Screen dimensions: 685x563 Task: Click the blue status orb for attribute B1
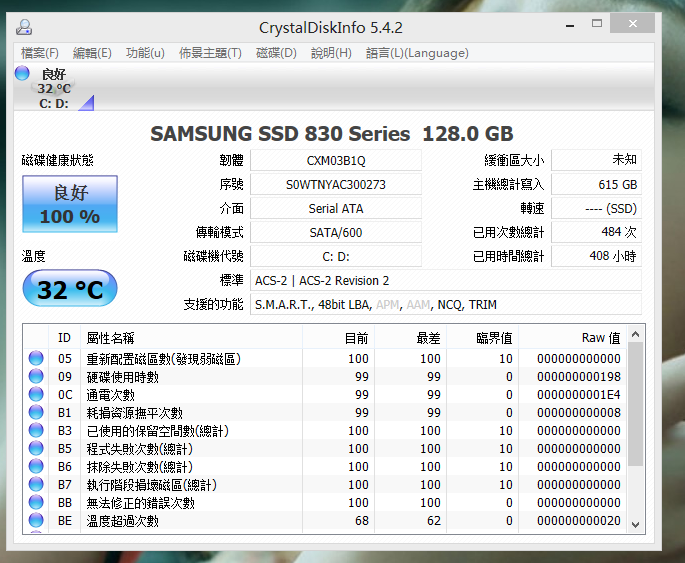pyautogui.click(x=36, y=412)
